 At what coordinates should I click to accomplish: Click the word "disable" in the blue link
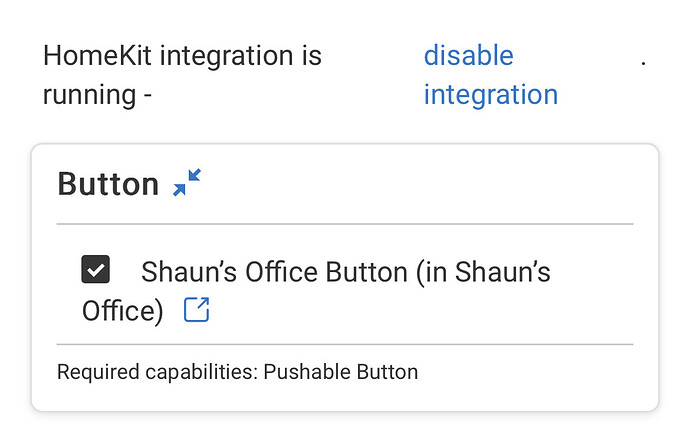[x=469, y=55]
